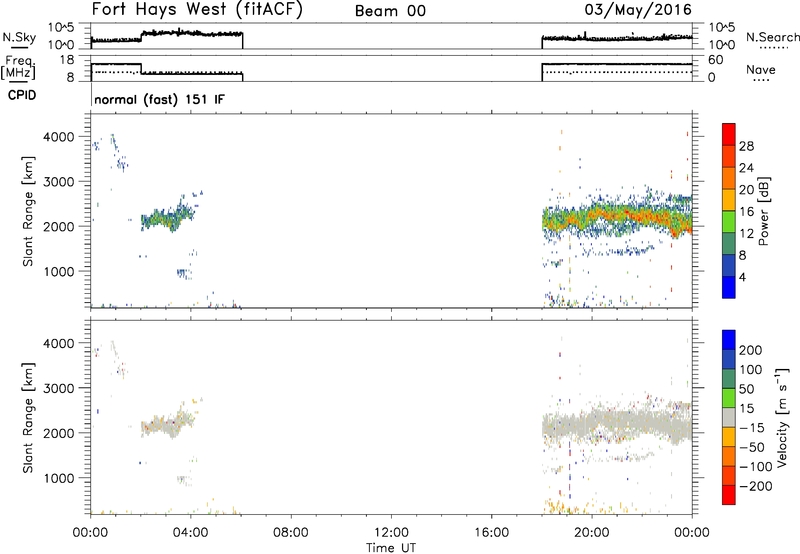The width and height of the screenshot is (800, 554).
Task: Click the '-100' velocity colorbar value
Action: [x=755, y=467]
